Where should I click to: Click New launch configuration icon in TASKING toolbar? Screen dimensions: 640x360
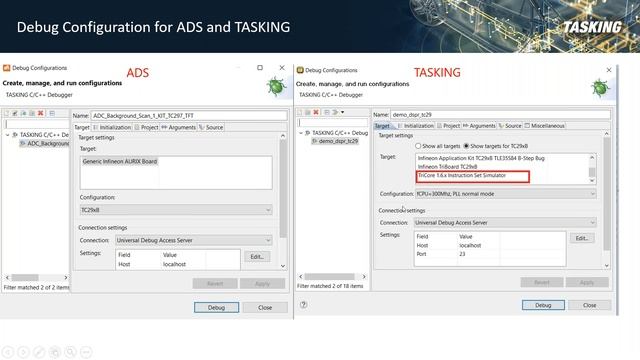coord(300,112)
